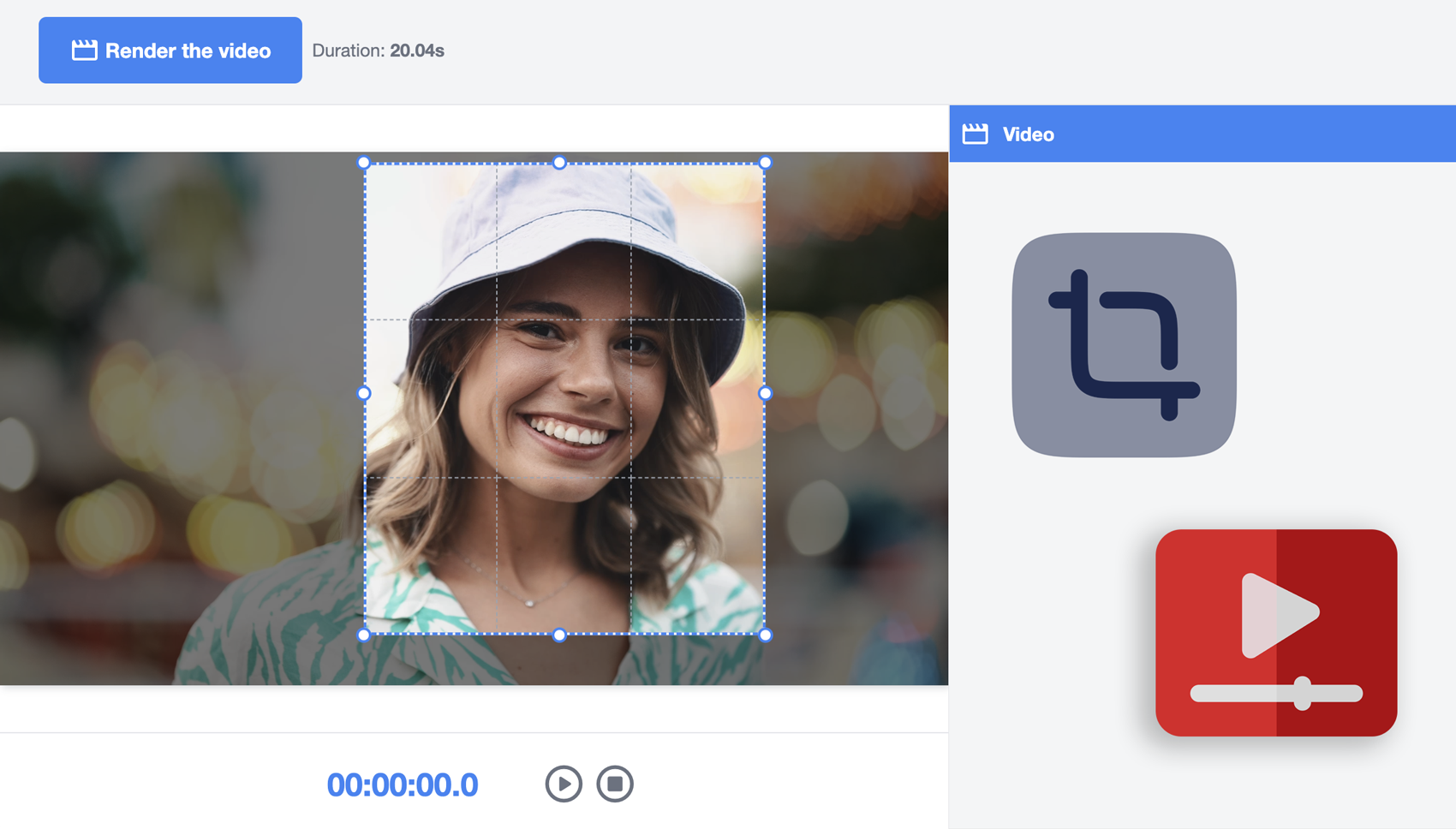Click the top-right crop handle
This screenshot has width=1456, height=829.
tap(766, 163)
